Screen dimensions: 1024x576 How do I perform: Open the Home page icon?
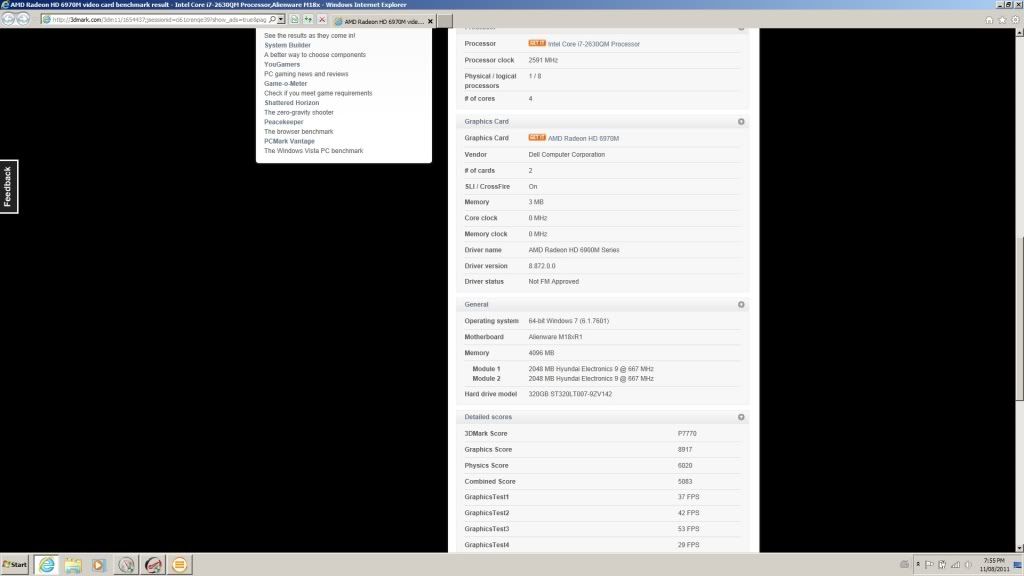coord(989,20)
